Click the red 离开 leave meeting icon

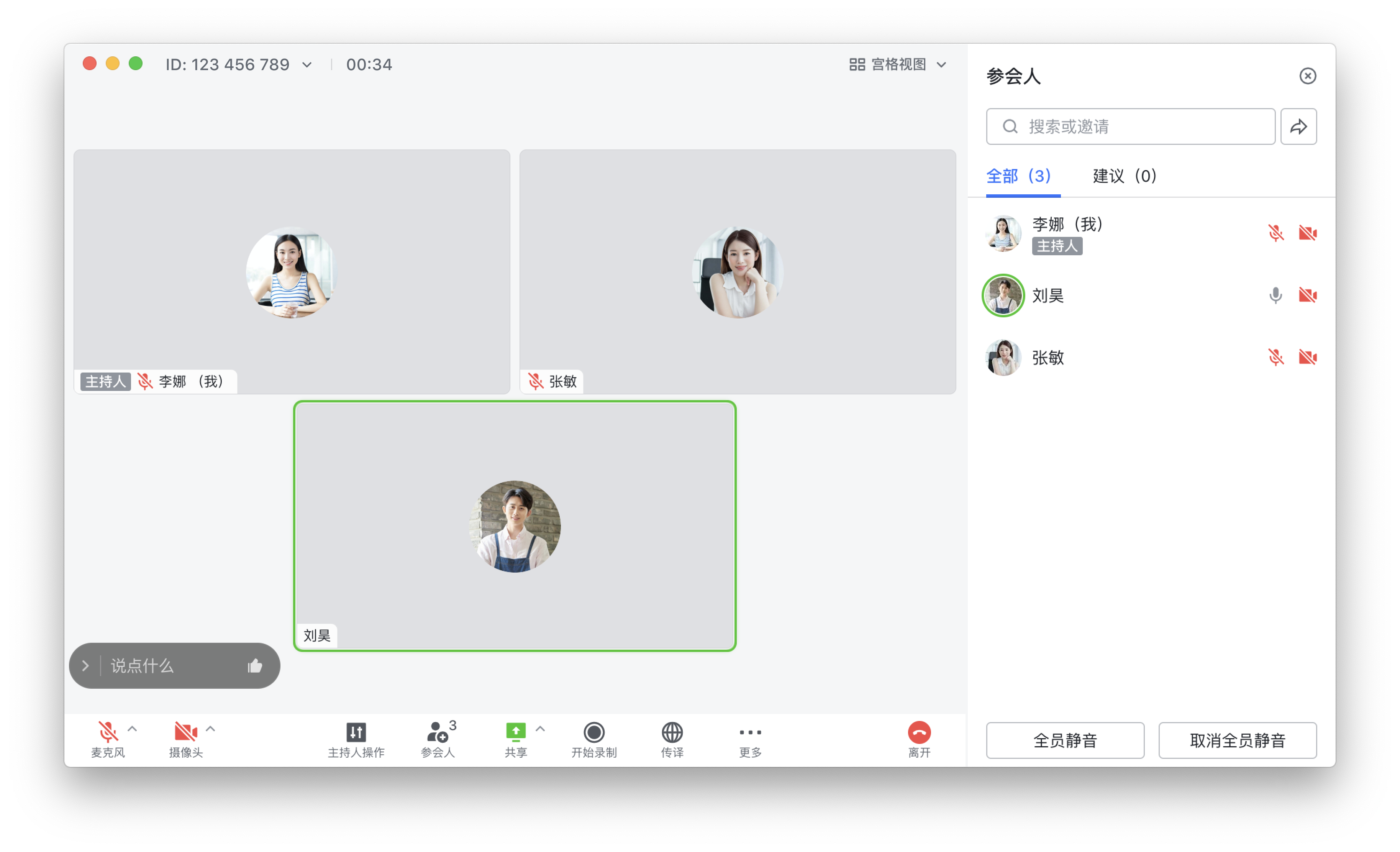(x=919, y=733)
